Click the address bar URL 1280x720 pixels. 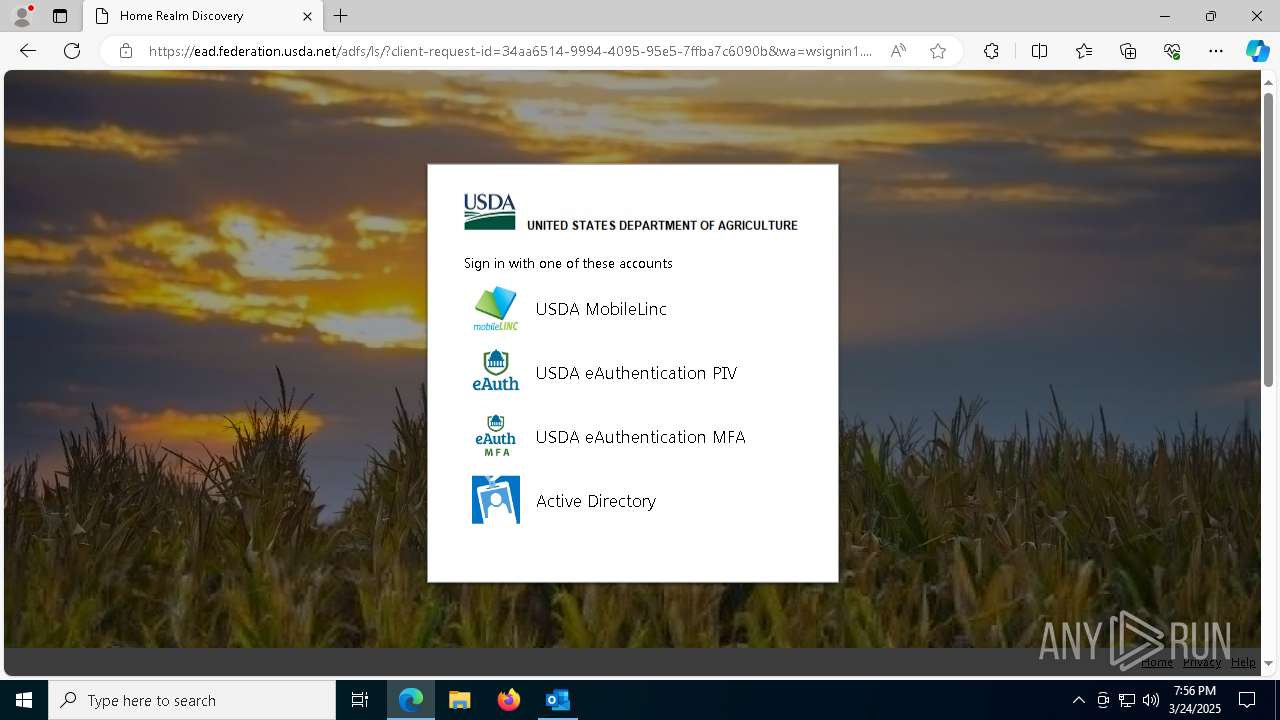tap(510, 51)
